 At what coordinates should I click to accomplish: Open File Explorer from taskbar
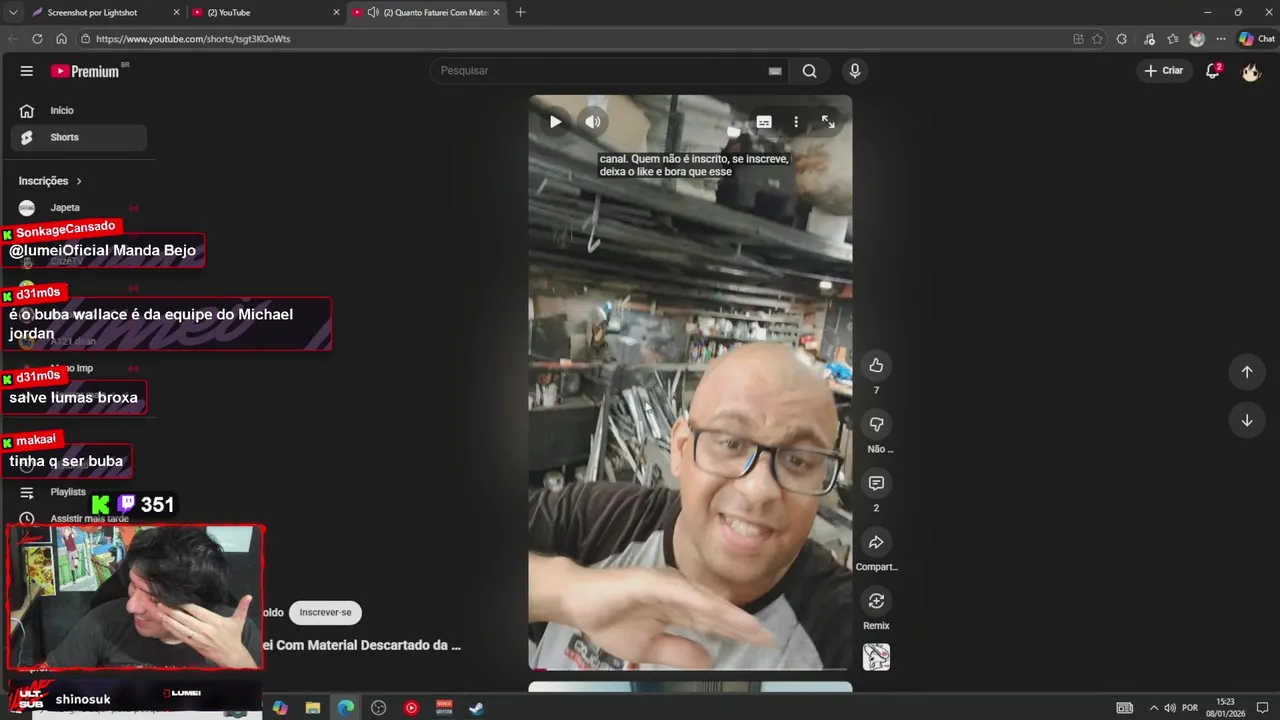pyautogui.click(x=312, y=708)
